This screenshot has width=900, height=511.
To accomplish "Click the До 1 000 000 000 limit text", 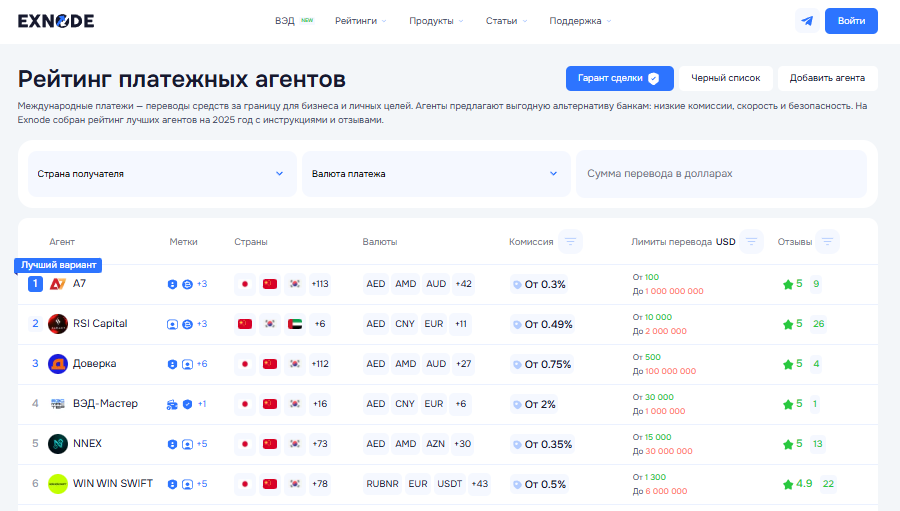I will coord(668,292).
